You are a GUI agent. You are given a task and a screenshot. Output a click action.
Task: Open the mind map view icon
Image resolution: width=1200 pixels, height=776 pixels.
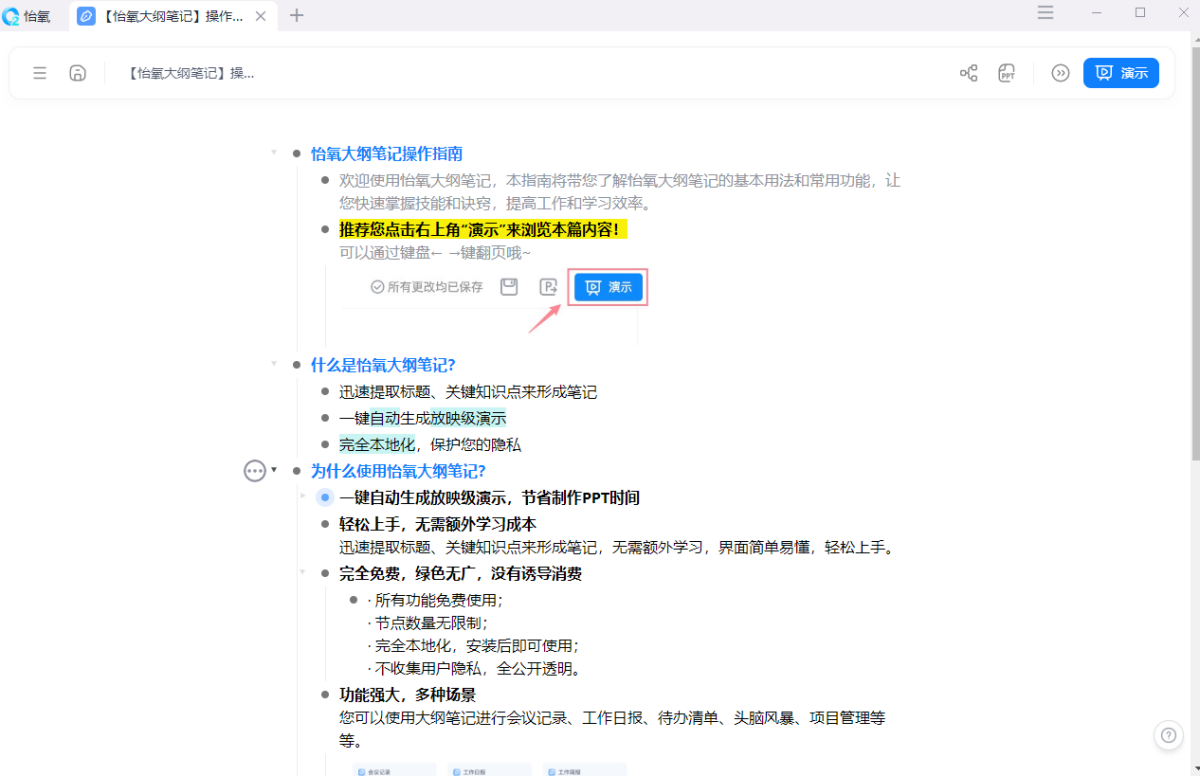968,73
